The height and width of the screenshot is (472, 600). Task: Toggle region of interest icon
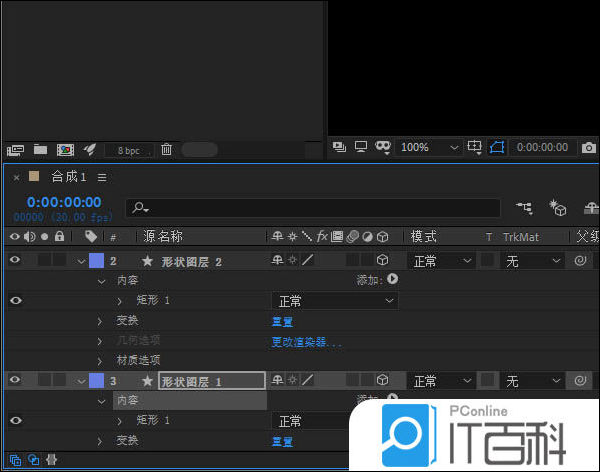click(497, 147)
